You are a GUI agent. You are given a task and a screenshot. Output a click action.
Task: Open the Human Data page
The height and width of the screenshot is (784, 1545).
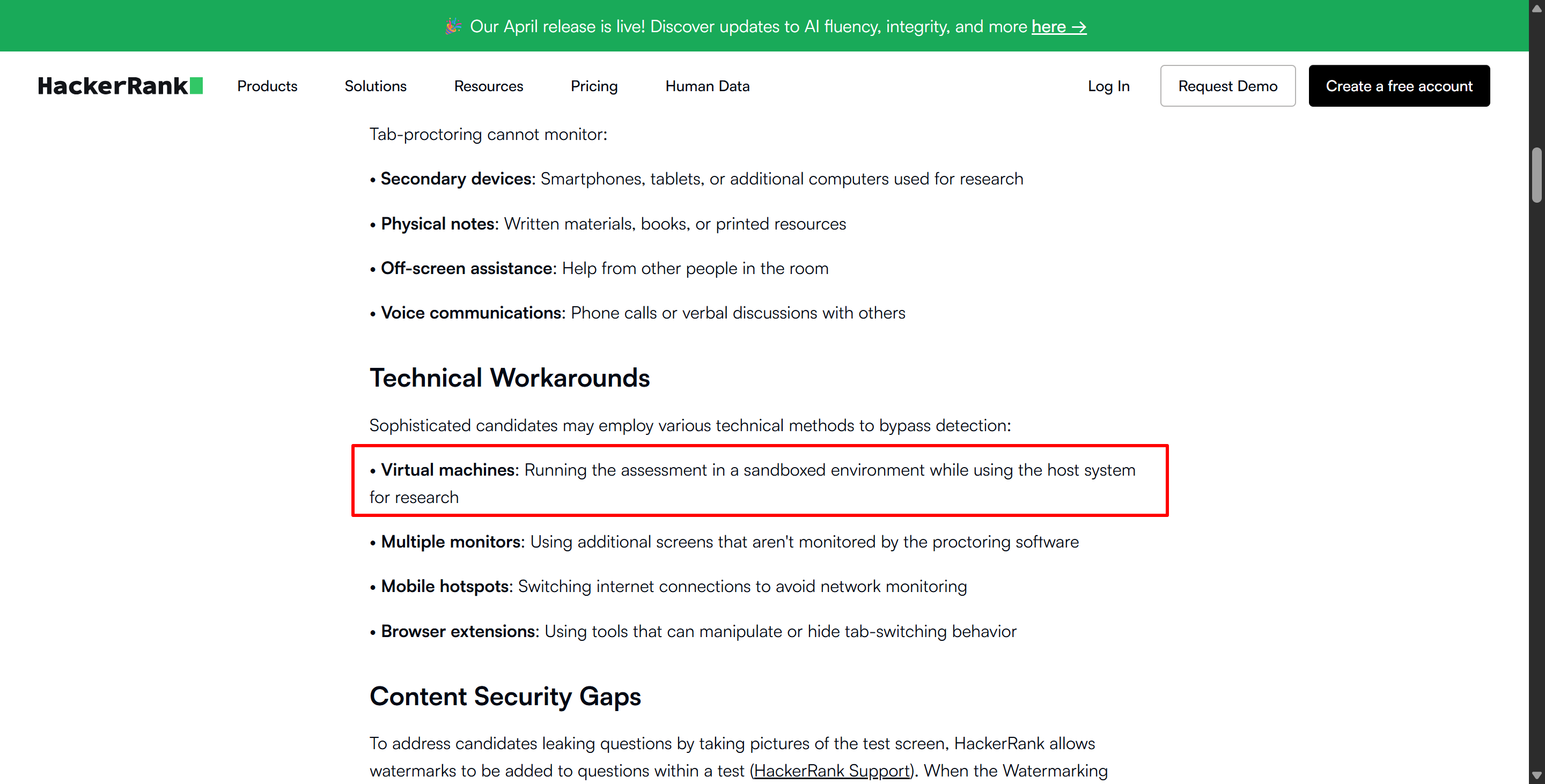(x=707, y=86)
